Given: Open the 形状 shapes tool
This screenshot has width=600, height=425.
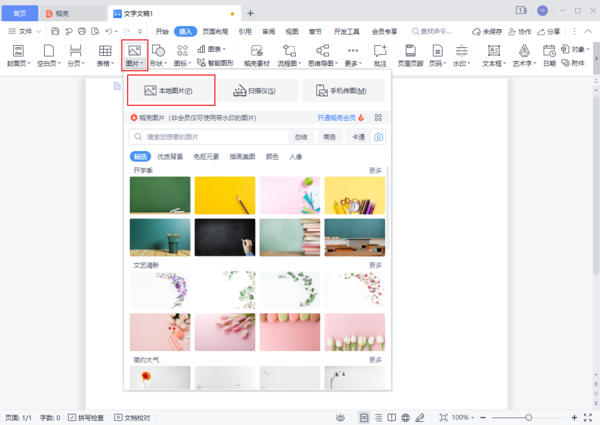Looking at the screenshot, I should pyautogui.click(x=158, y=55).
